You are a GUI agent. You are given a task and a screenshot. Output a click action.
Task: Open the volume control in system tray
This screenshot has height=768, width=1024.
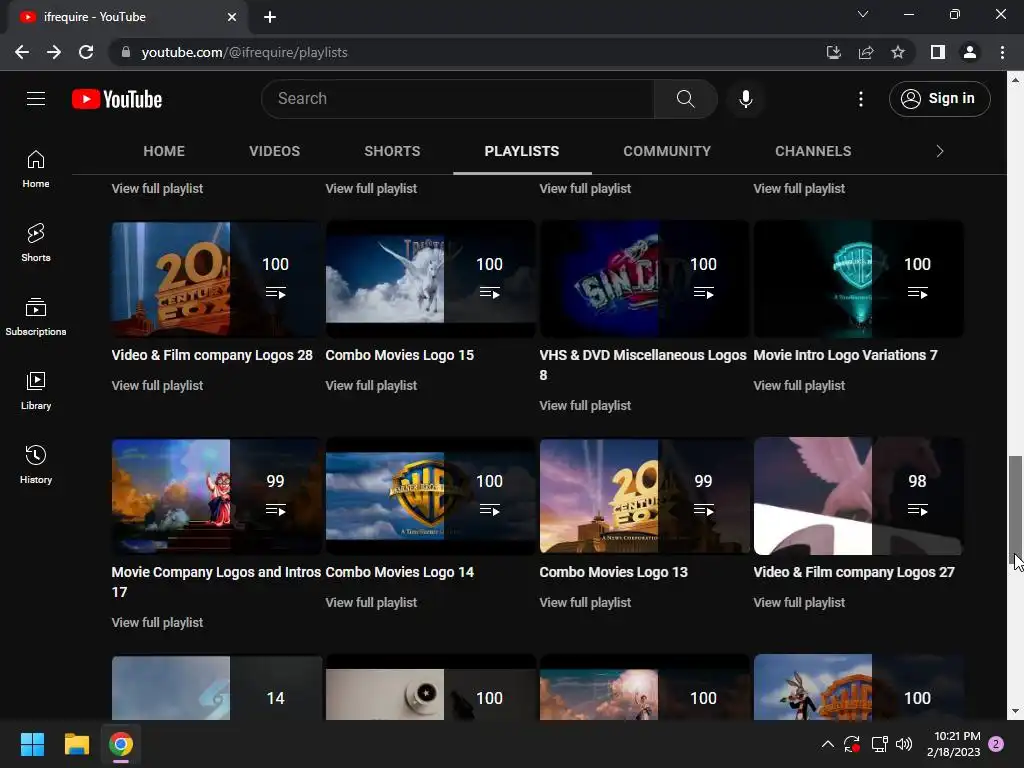coord(904,744)
